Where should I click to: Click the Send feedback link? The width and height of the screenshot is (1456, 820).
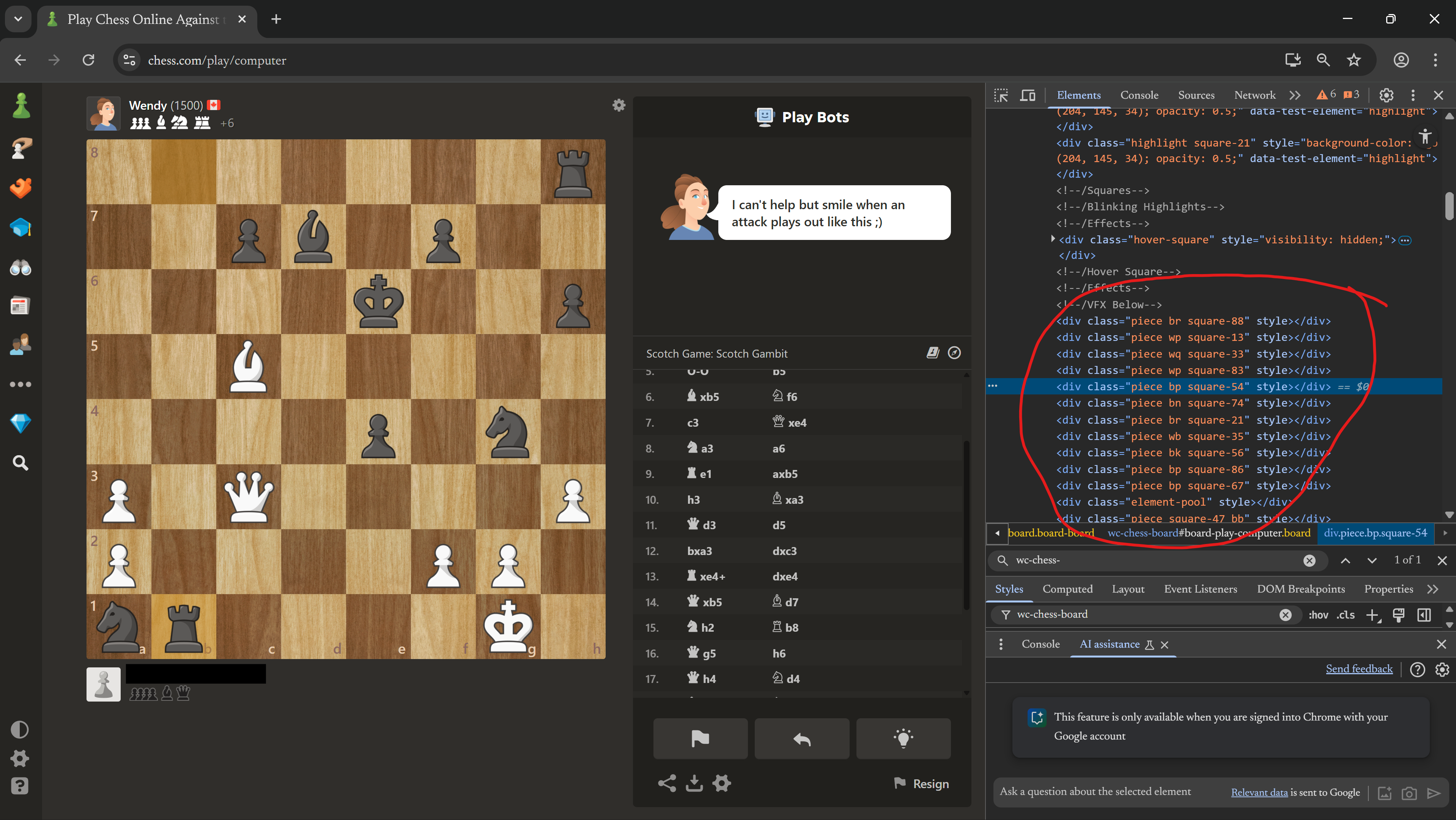[x=1359, y=669]
